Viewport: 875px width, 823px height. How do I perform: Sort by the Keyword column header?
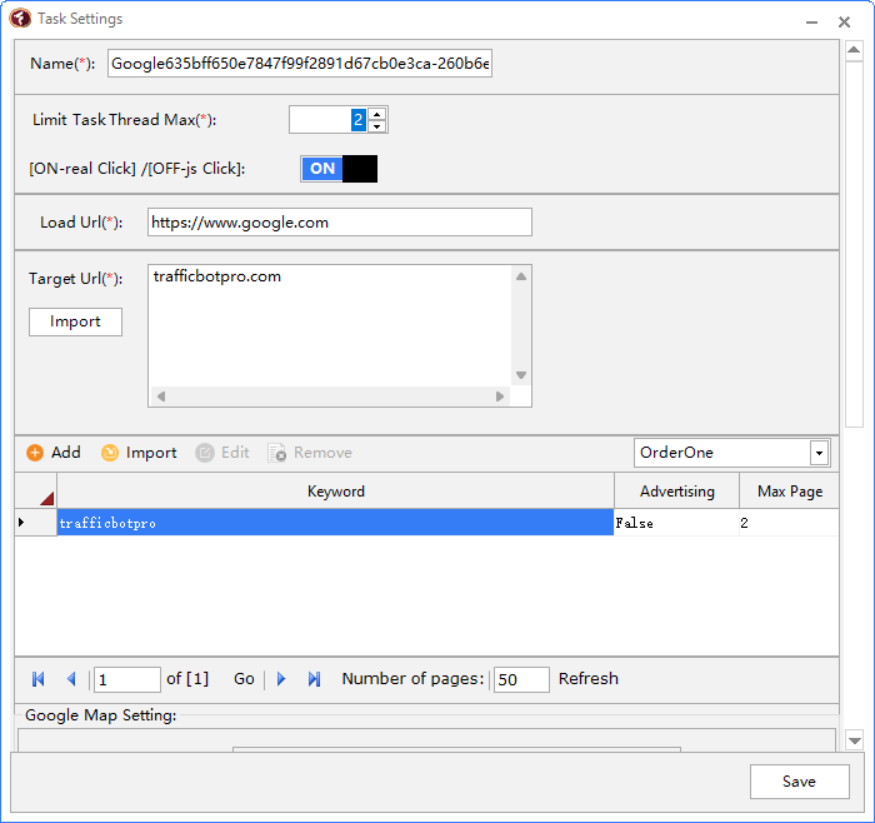coord(335,491)
